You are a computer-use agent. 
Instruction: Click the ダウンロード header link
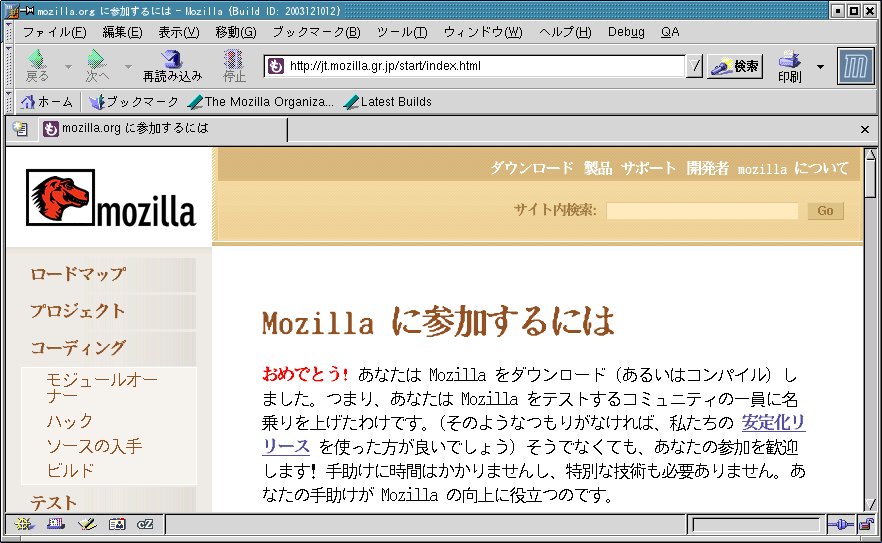point(532,168)
